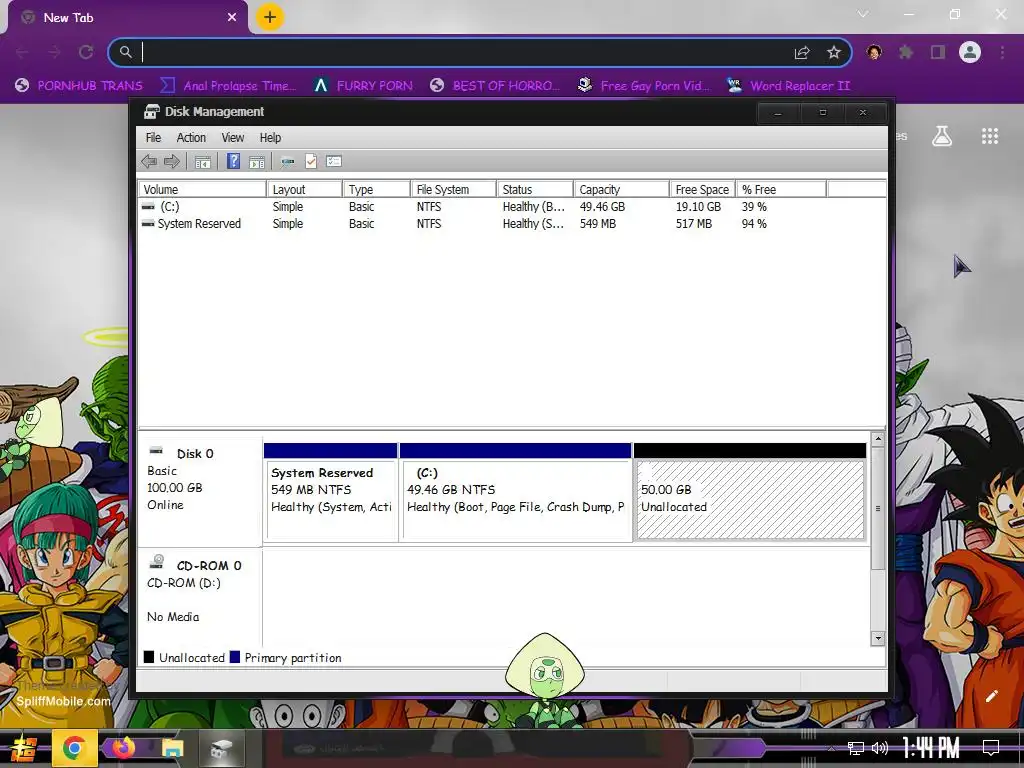
Task: Open Chrome's three-dot menu
Action: coord(1002,52)
